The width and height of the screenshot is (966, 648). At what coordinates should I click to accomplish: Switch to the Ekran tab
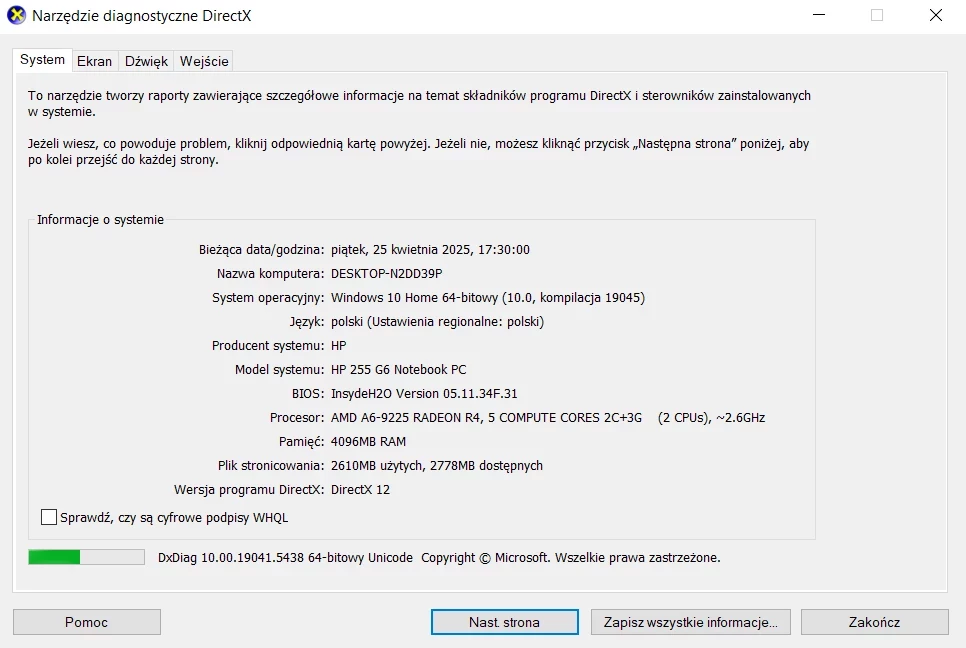(x=94, y=61)
